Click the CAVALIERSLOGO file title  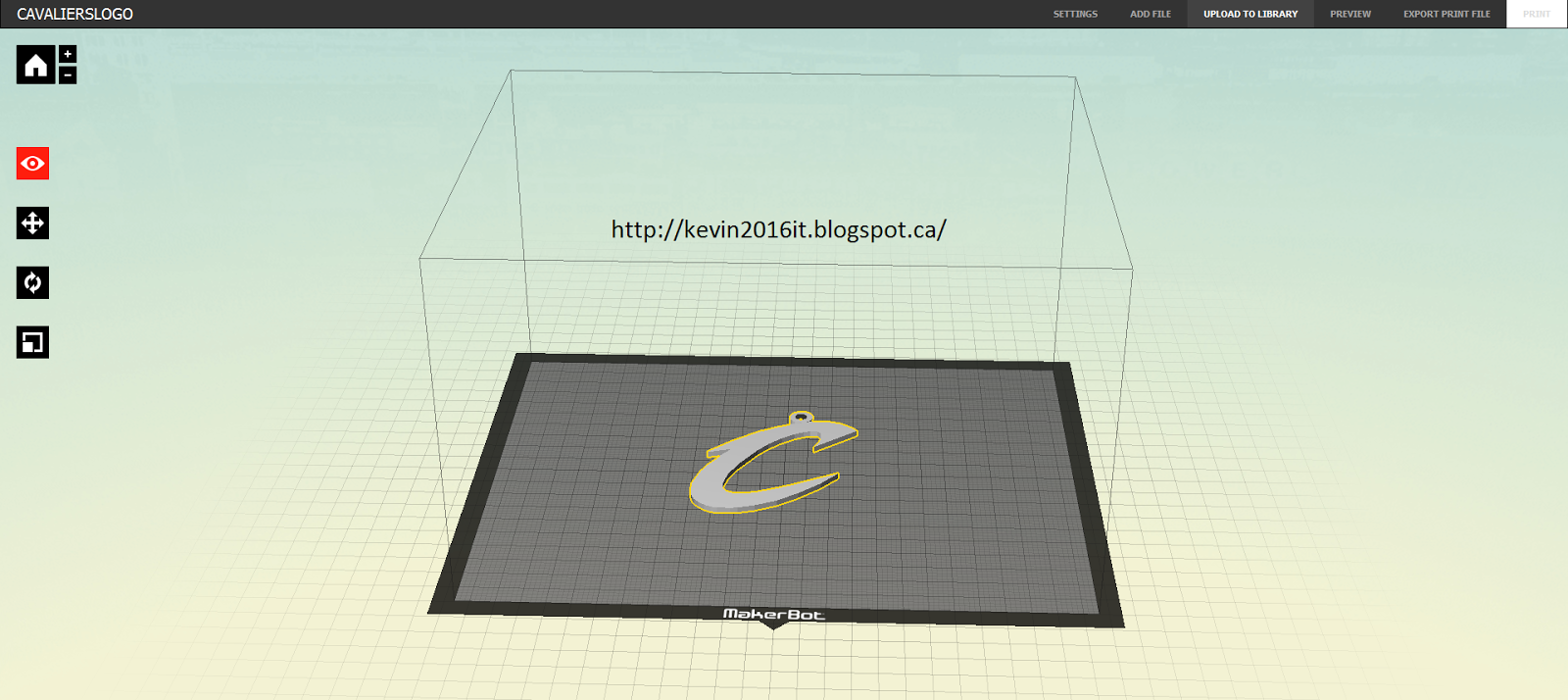pos(74,14)
